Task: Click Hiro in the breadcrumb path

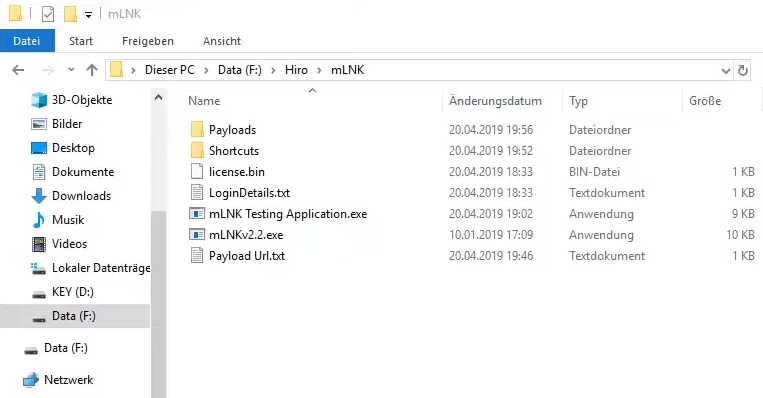Action: click(296, 70)
